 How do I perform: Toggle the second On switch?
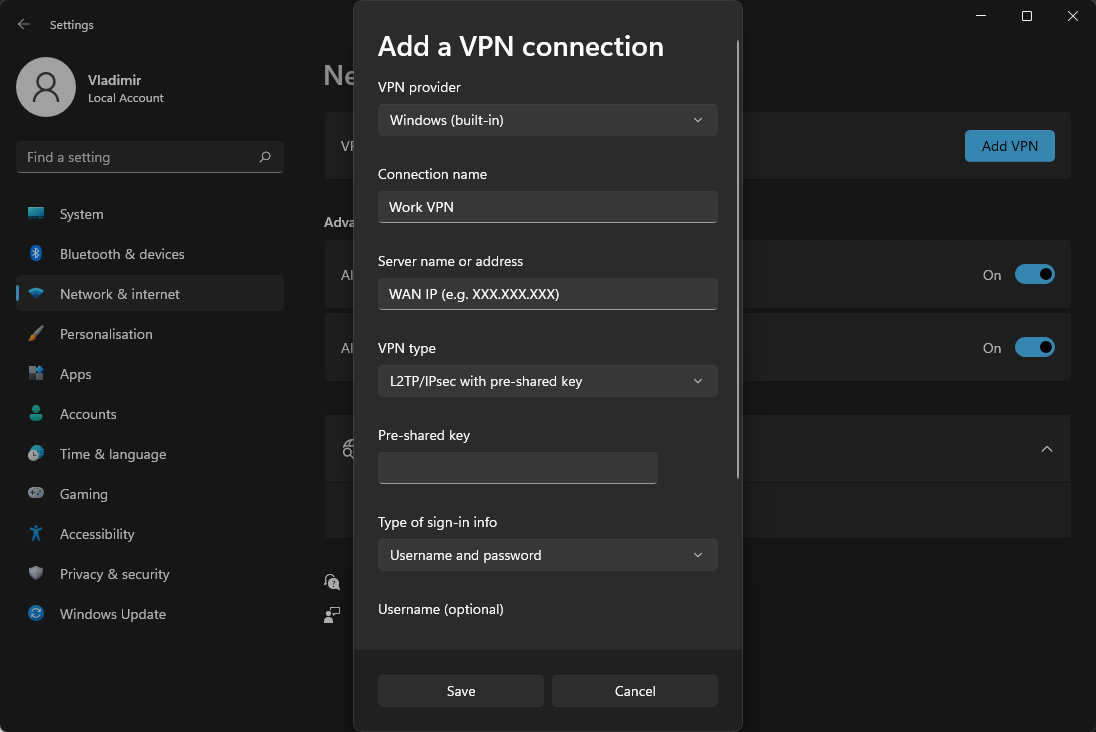tap(1034, 348)
